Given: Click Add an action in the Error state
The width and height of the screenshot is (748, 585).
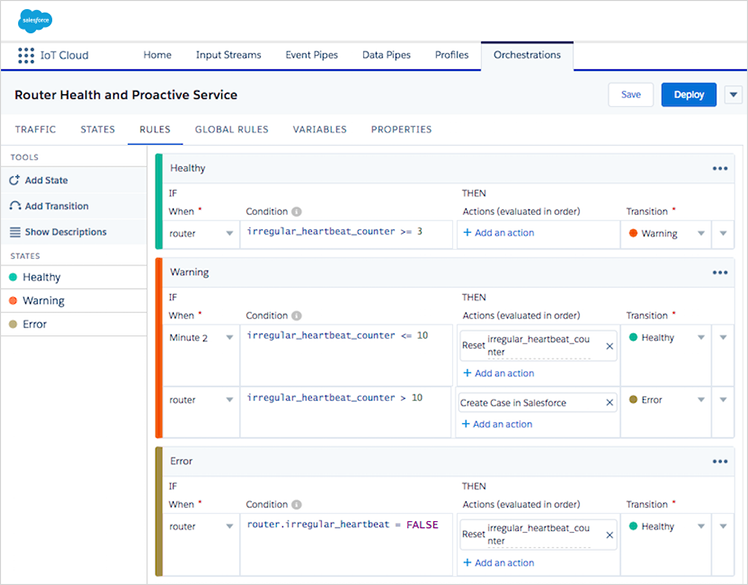Looking at the screenshot, I should [x=499, y=563].
